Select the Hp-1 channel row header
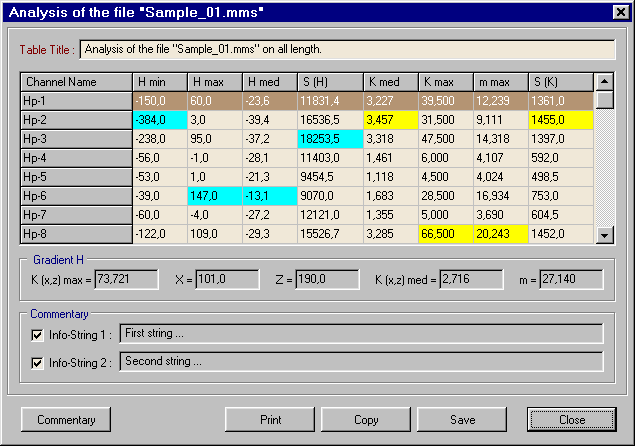Screen dimensions: 635x446 pos(76,101)
